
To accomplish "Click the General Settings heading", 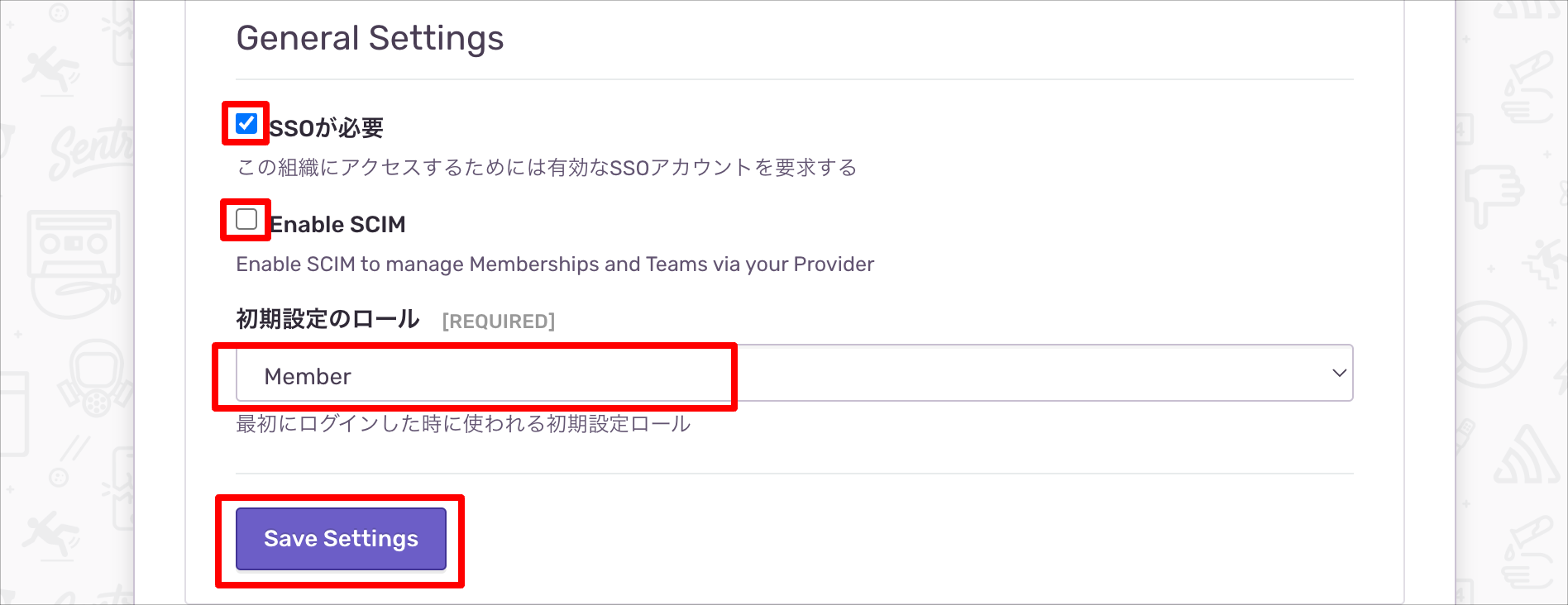I will click(370, 38).
